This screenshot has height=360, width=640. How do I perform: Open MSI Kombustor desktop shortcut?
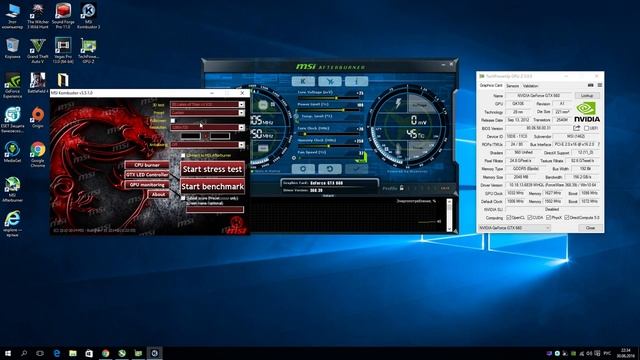pyautogui.click(x=88, y=16)
